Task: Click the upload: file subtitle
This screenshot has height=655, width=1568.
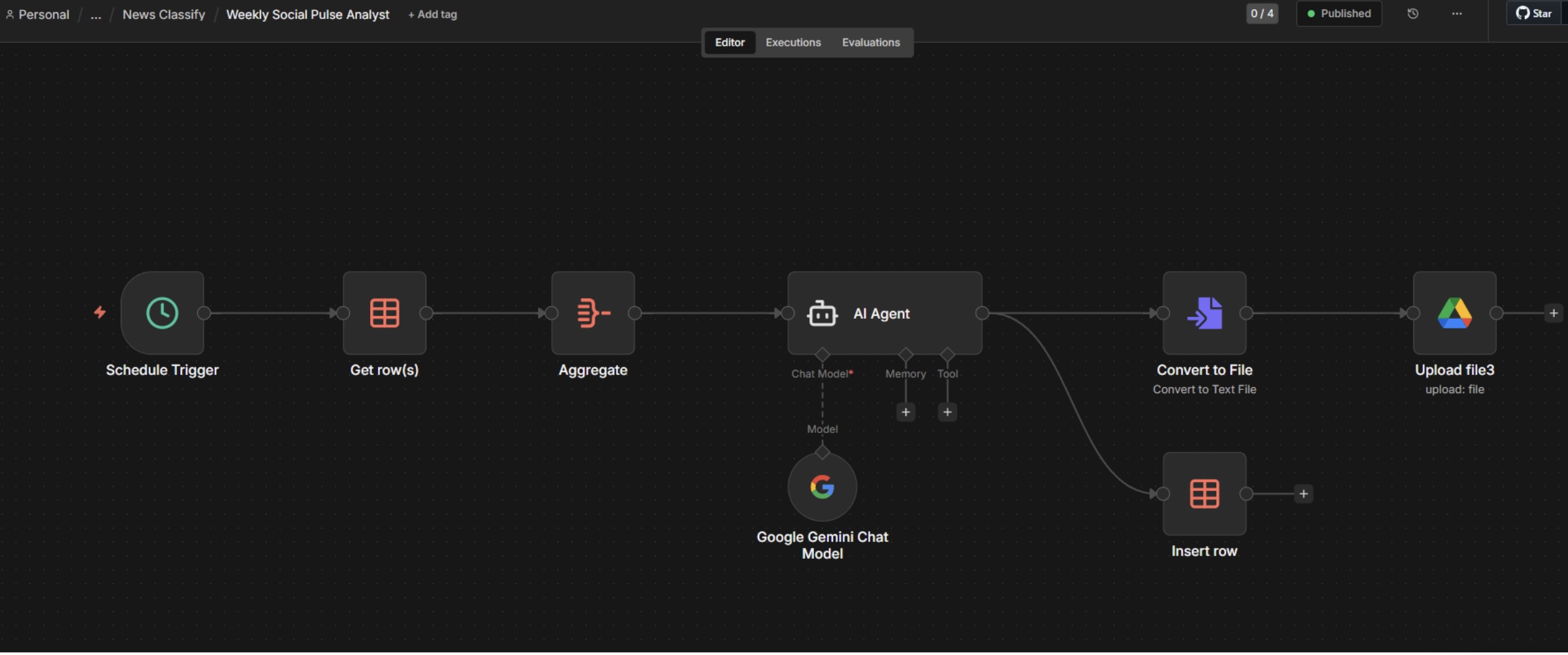Action: pos(1454,389)
